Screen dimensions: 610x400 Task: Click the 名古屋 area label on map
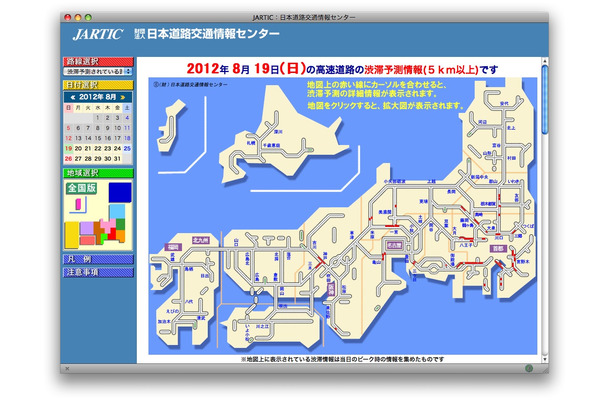tap(394, 245)
